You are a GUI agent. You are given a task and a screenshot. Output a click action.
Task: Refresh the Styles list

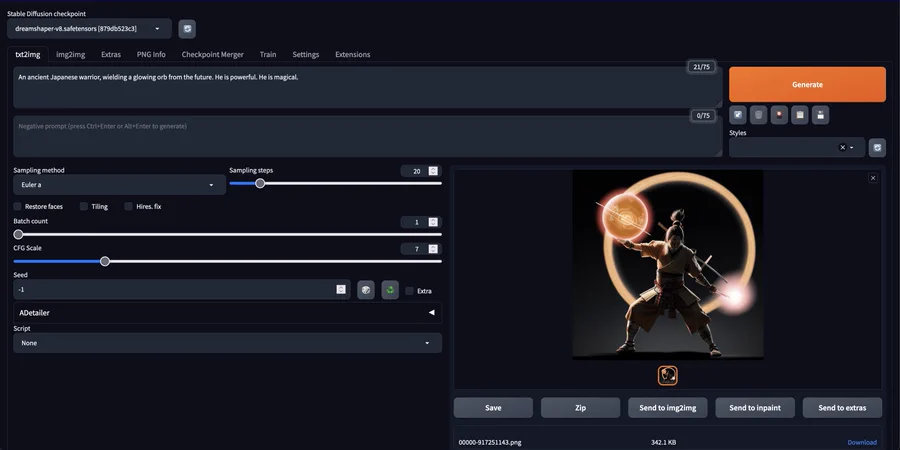[x=876, y=147]
